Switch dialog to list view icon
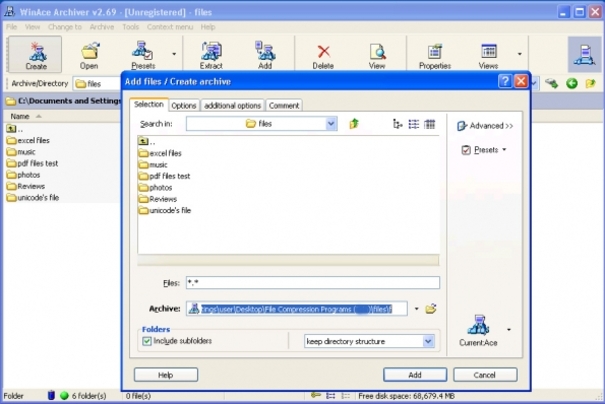The height and width of the screenshot is (404, 605). [414, 124]
